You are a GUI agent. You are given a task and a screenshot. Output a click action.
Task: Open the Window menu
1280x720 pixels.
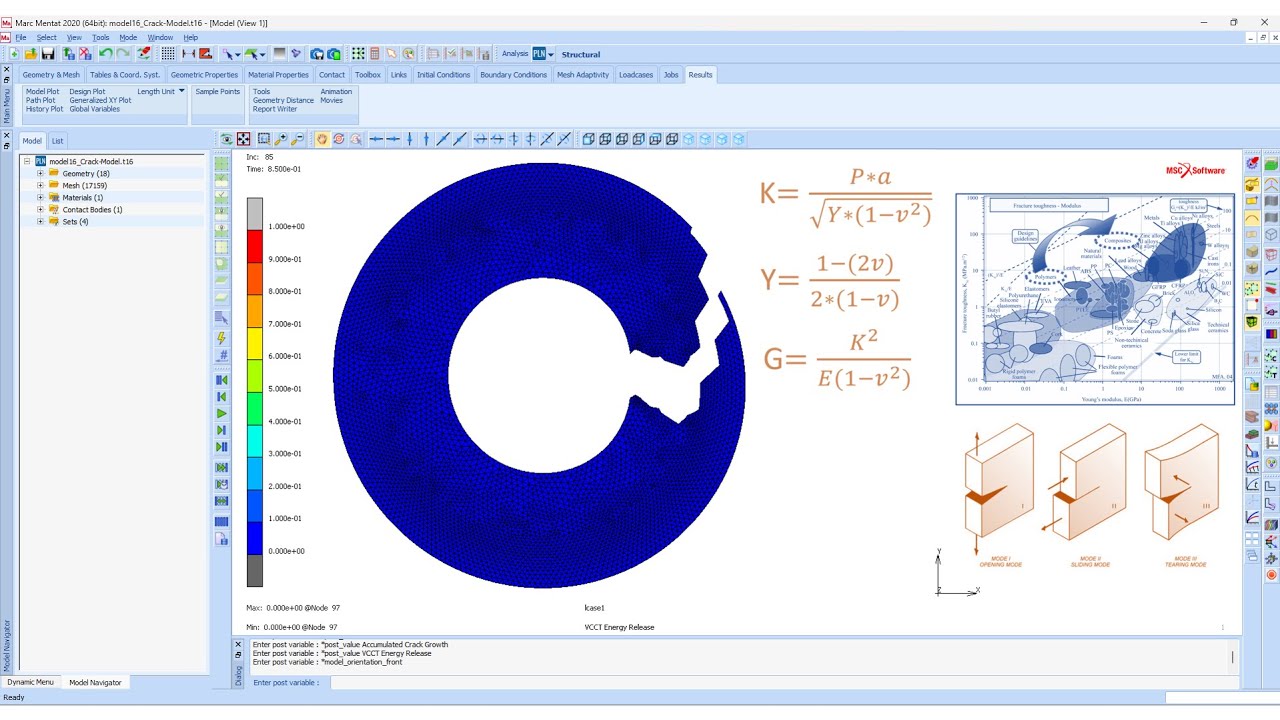click(160, 37)
